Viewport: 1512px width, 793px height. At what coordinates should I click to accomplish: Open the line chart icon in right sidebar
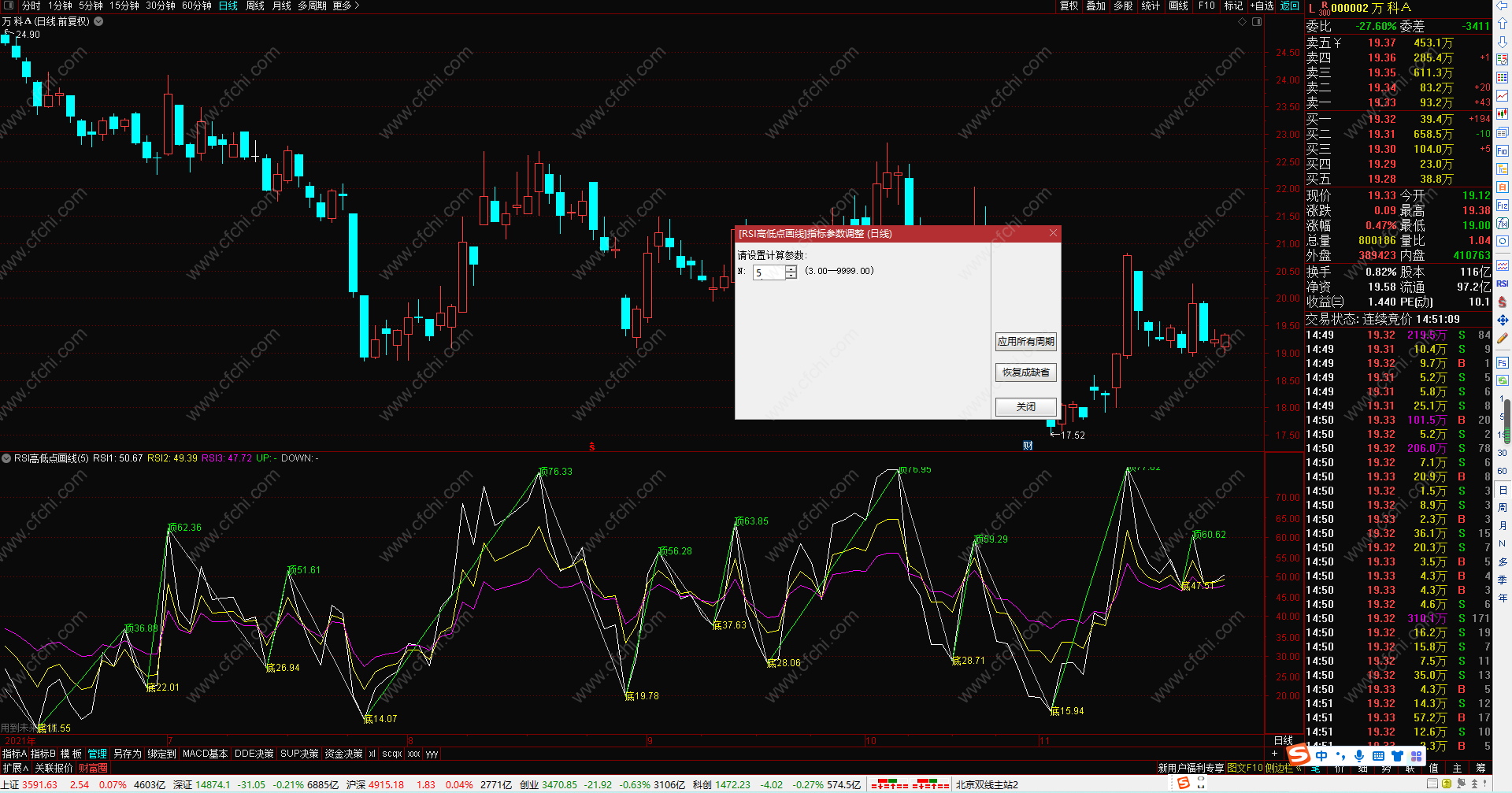(x=1502, y=96)
